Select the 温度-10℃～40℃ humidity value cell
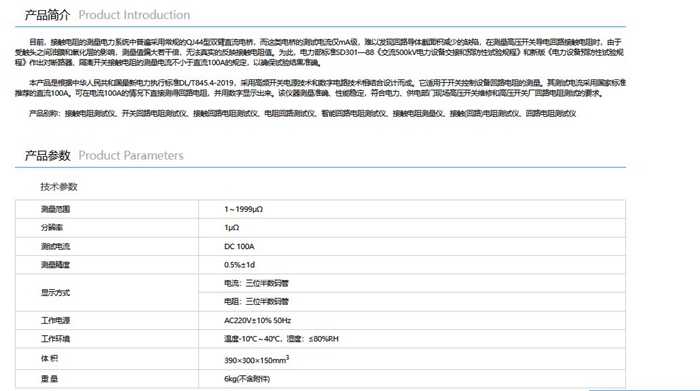The height and width of the screenshot is (391, 700). (x=412, y=339)
